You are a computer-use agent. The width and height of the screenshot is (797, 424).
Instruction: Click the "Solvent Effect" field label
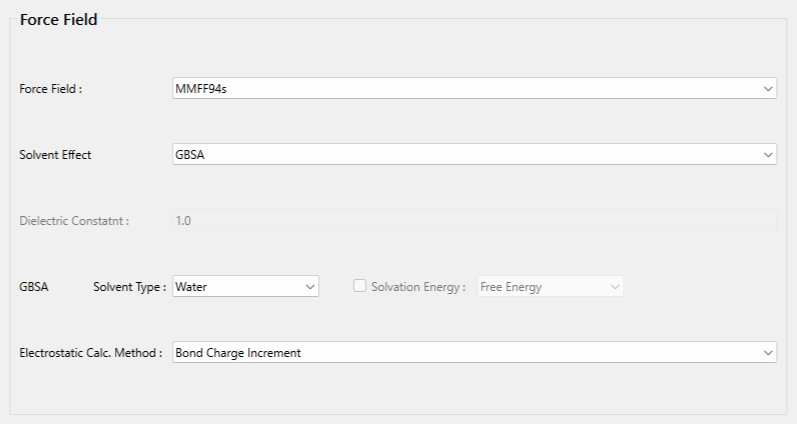(56, 154)
